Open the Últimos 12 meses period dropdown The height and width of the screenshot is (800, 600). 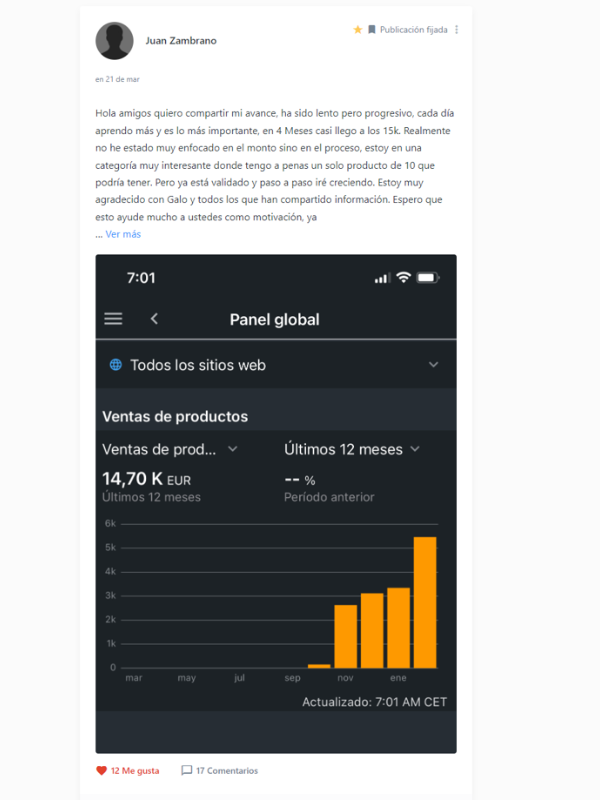tap(415, 449)
